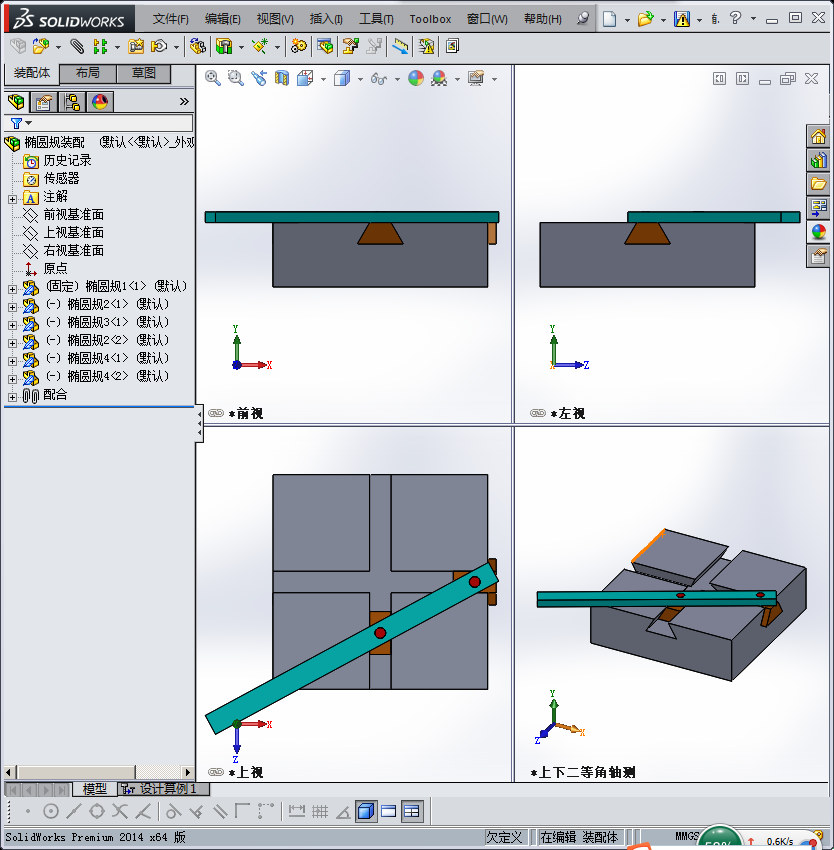Open the FeatureManager design tree tab
Viewport: 834px width, 850px height.
(x=16, y=101)
